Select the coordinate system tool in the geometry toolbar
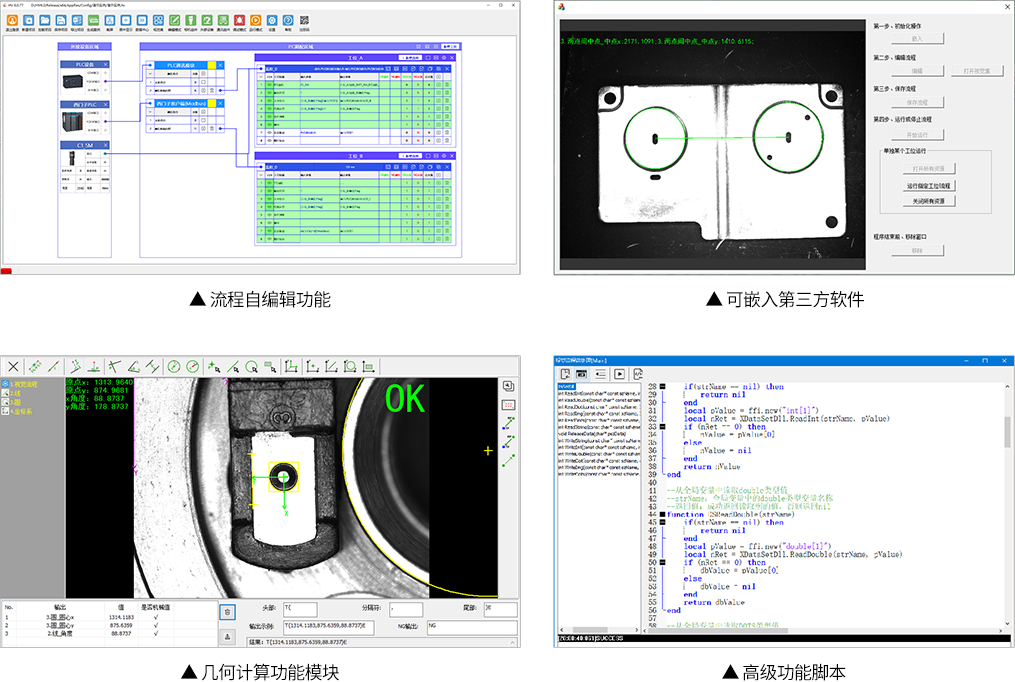The image size is (1015, 682). coord(291,367)
